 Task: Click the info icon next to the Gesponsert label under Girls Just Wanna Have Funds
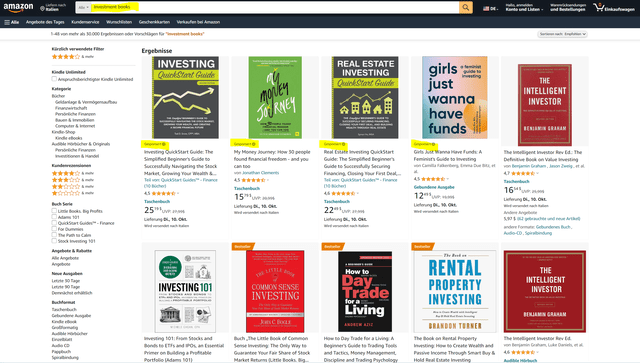point(433,144)
